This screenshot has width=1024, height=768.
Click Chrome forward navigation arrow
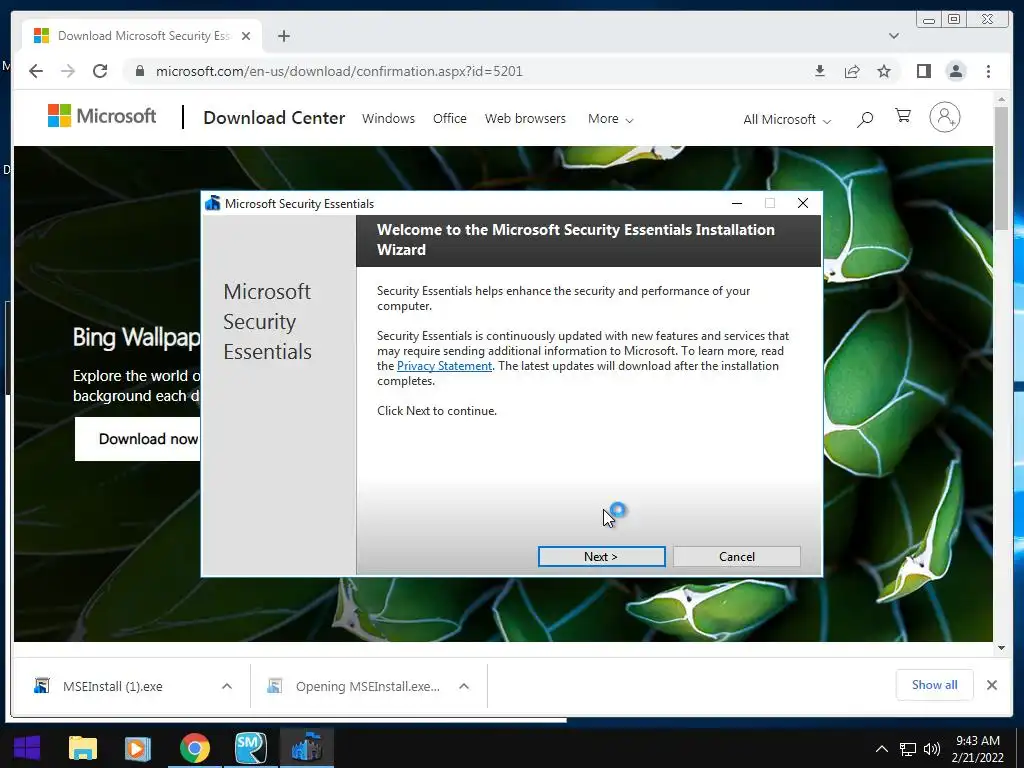click(68, 71)
